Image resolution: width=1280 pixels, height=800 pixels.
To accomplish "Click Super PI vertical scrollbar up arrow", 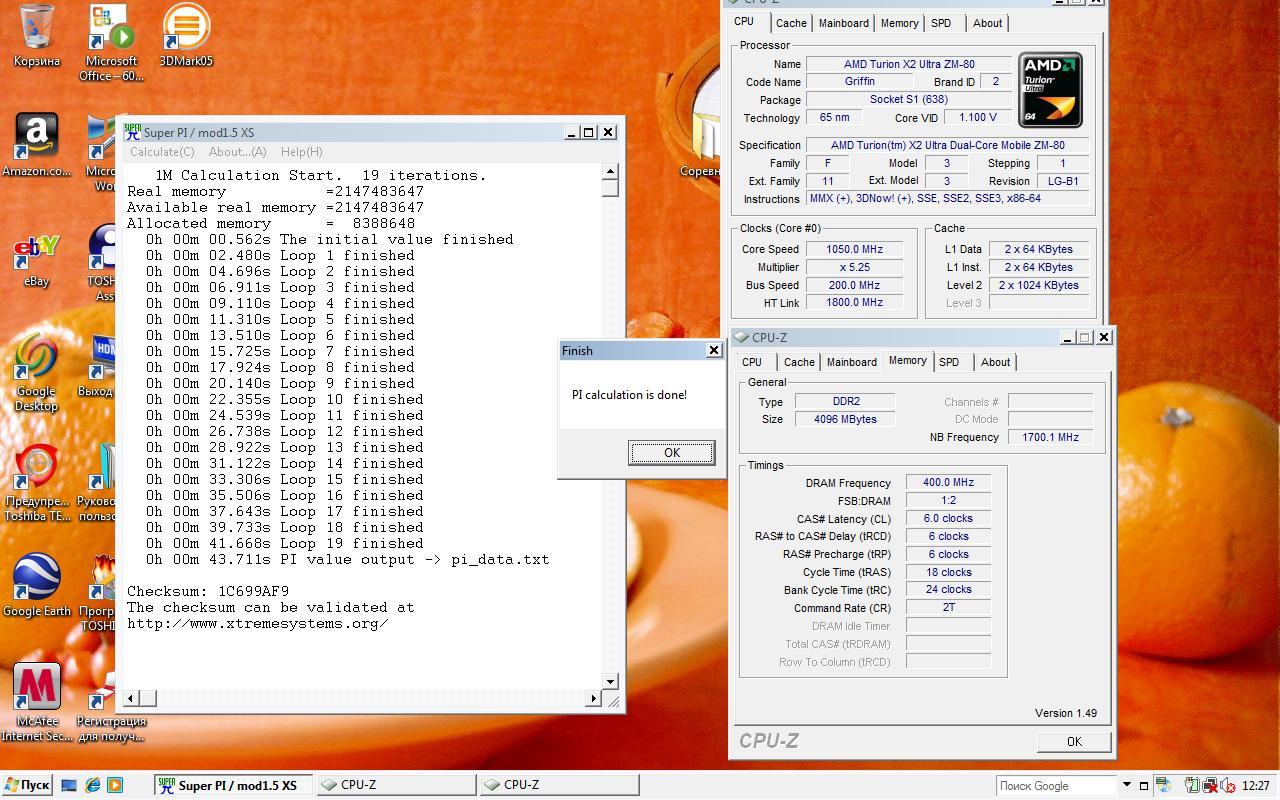I will 610,172.
